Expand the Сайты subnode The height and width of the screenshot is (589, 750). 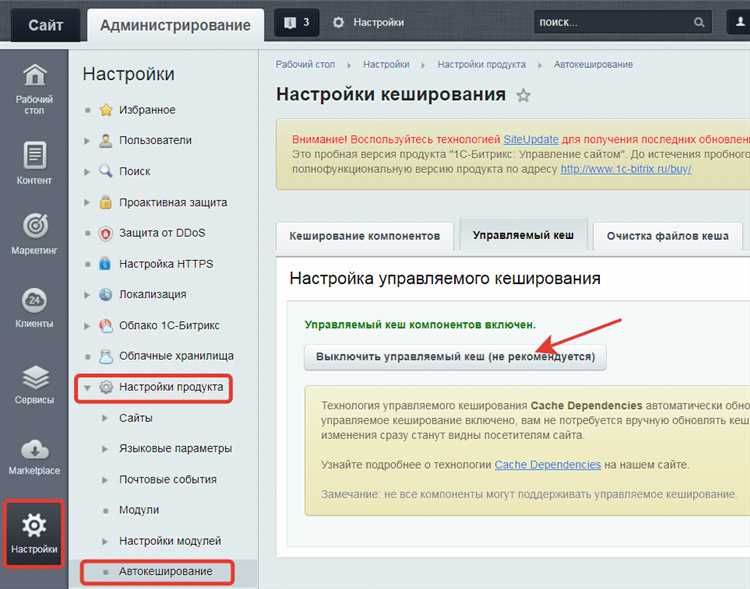tap(105, 418)
